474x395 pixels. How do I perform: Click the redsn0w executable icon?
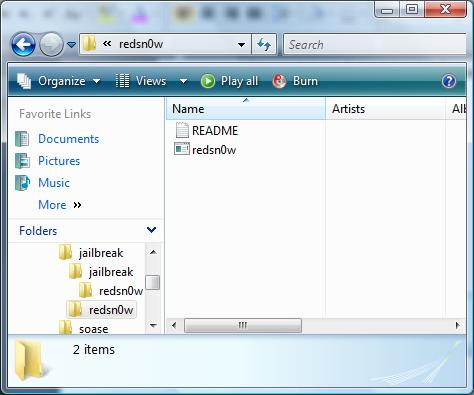[182, 149]
